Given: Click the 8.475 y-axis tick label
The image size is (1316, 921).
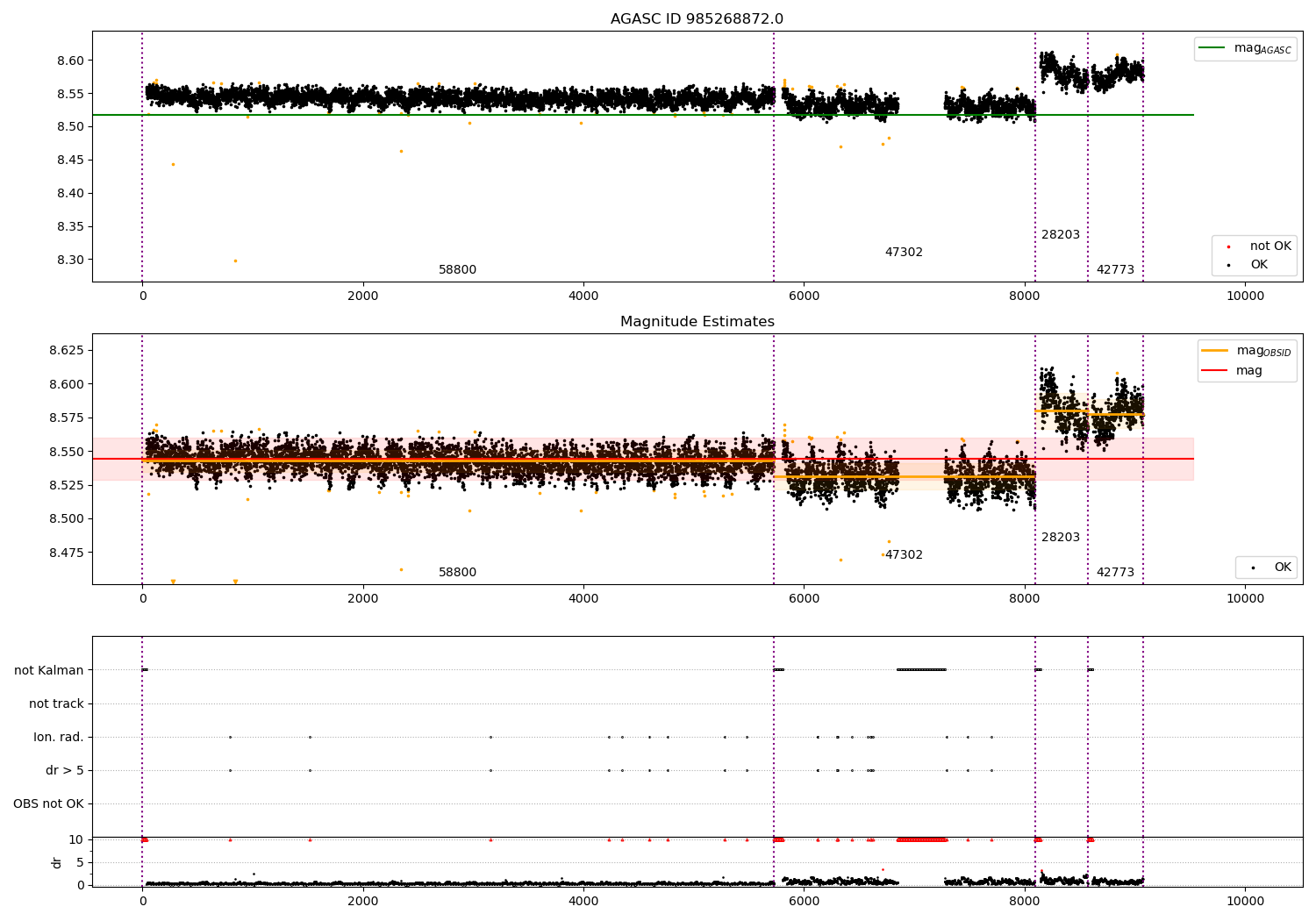Looking at the screenshot, I should [x=66, y=553].
